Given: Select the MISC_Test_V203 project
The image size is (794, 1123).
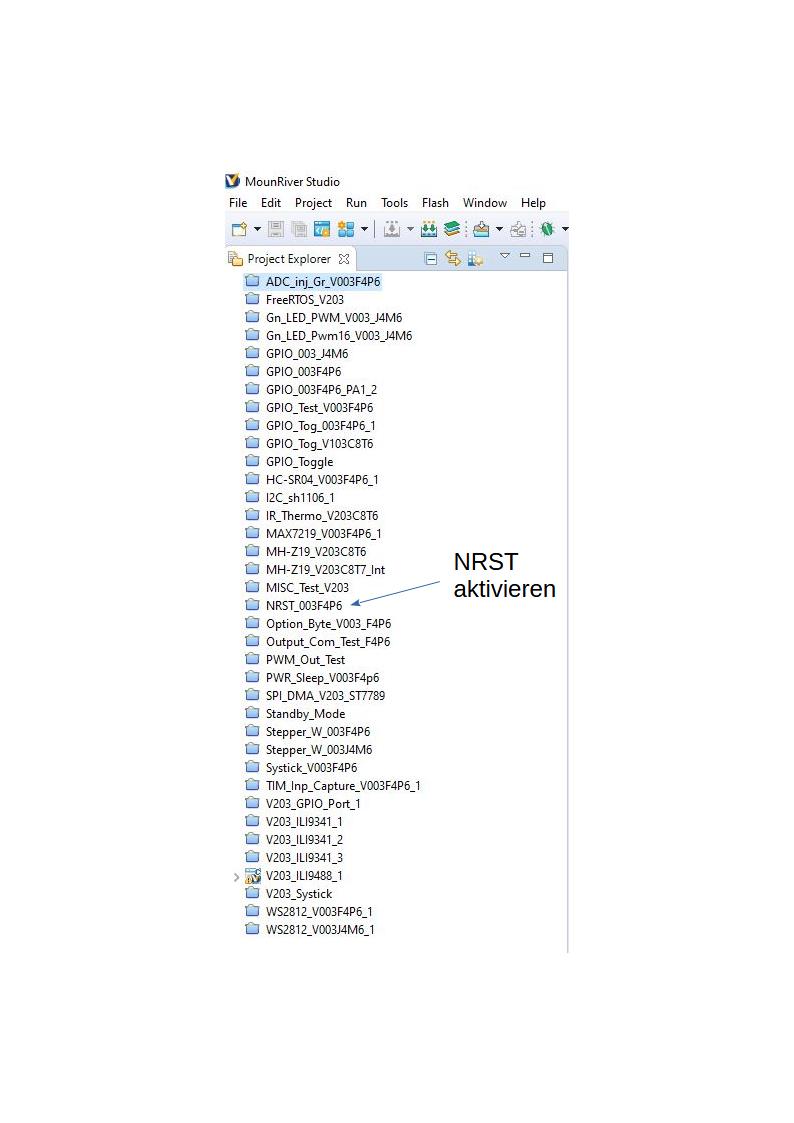Looking at the screenshot, I should click(307, 588).
